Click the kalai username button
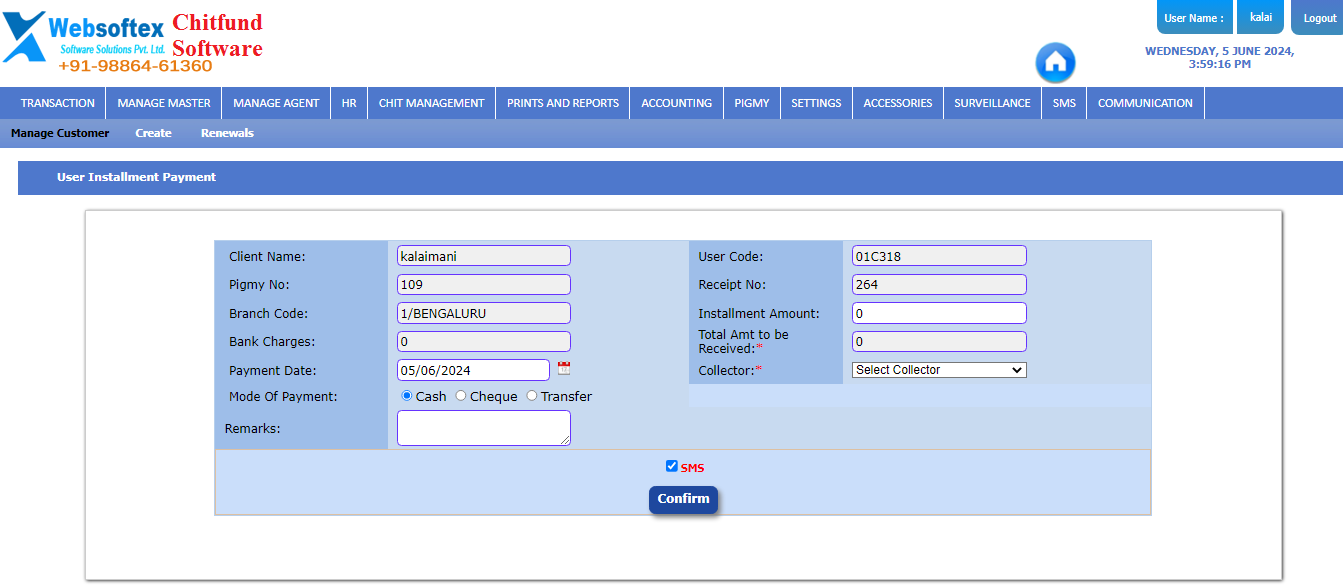 coord(1259,17)
